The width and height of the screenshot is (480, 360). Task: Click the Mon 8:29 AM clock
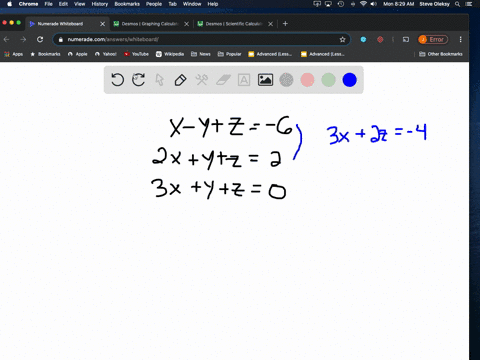pyautogui.click(x=399, y=4)
